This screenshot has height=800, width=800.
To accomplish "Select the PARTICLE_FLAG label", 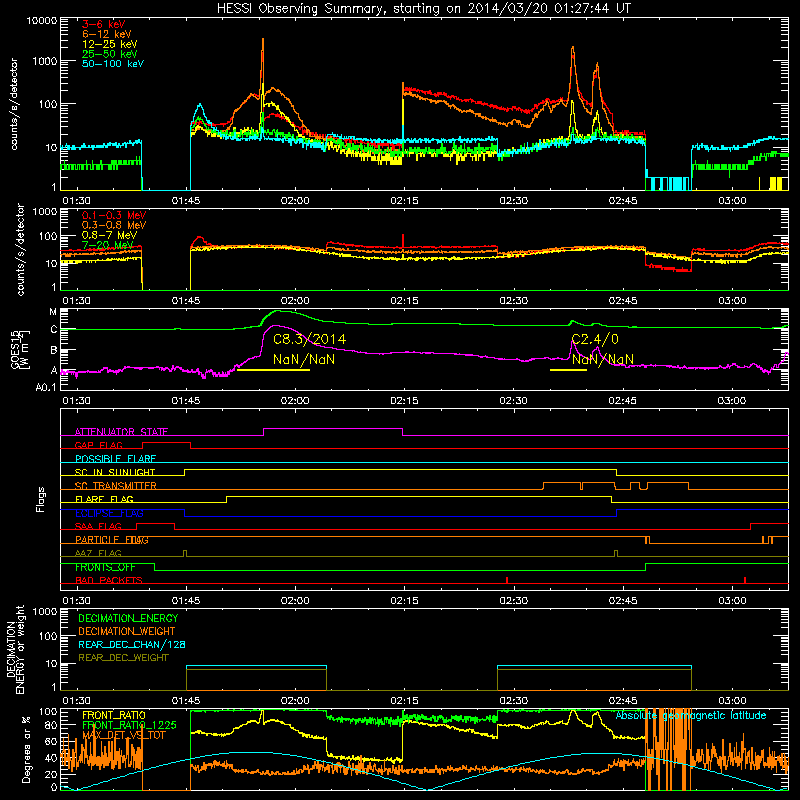I will (x=112, y=540).
